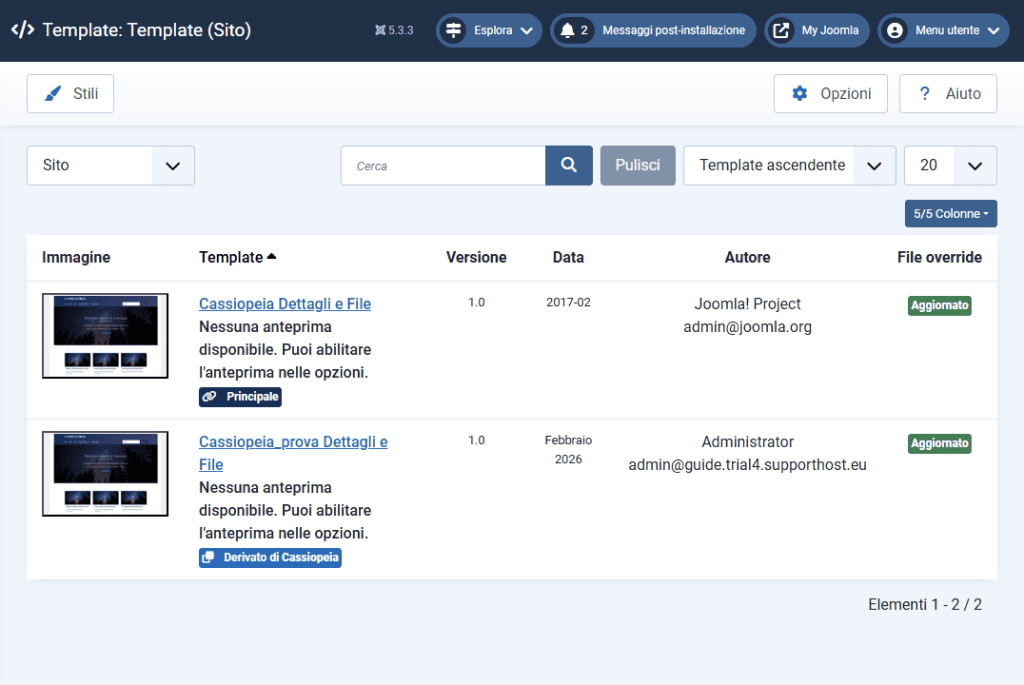The width and height of the screenshot is (1024, 685).
Task: Sort by the Template column header
Action: [238, 257]
